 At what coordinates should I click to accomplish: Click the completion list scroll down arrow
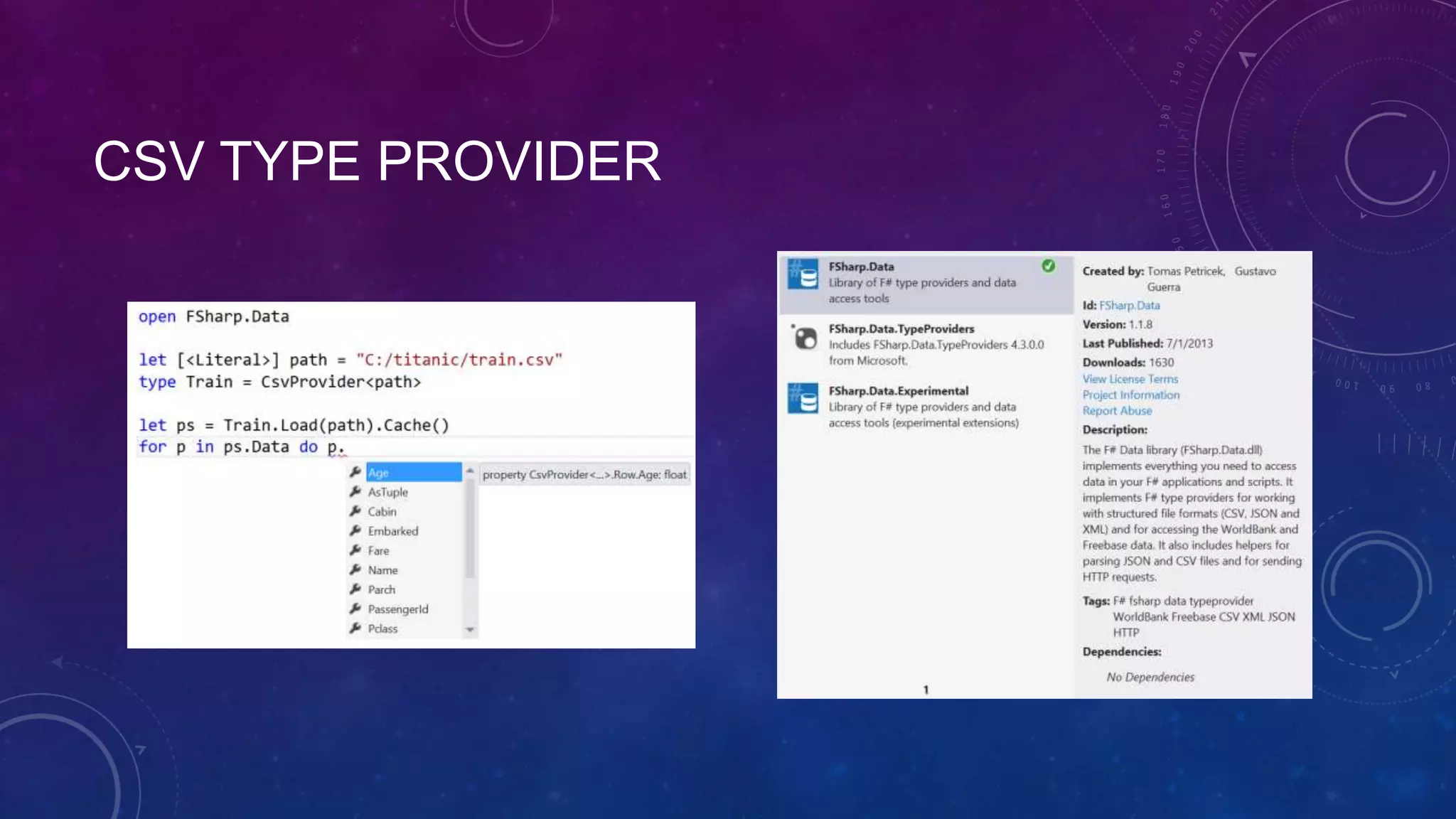coord(470,629)
